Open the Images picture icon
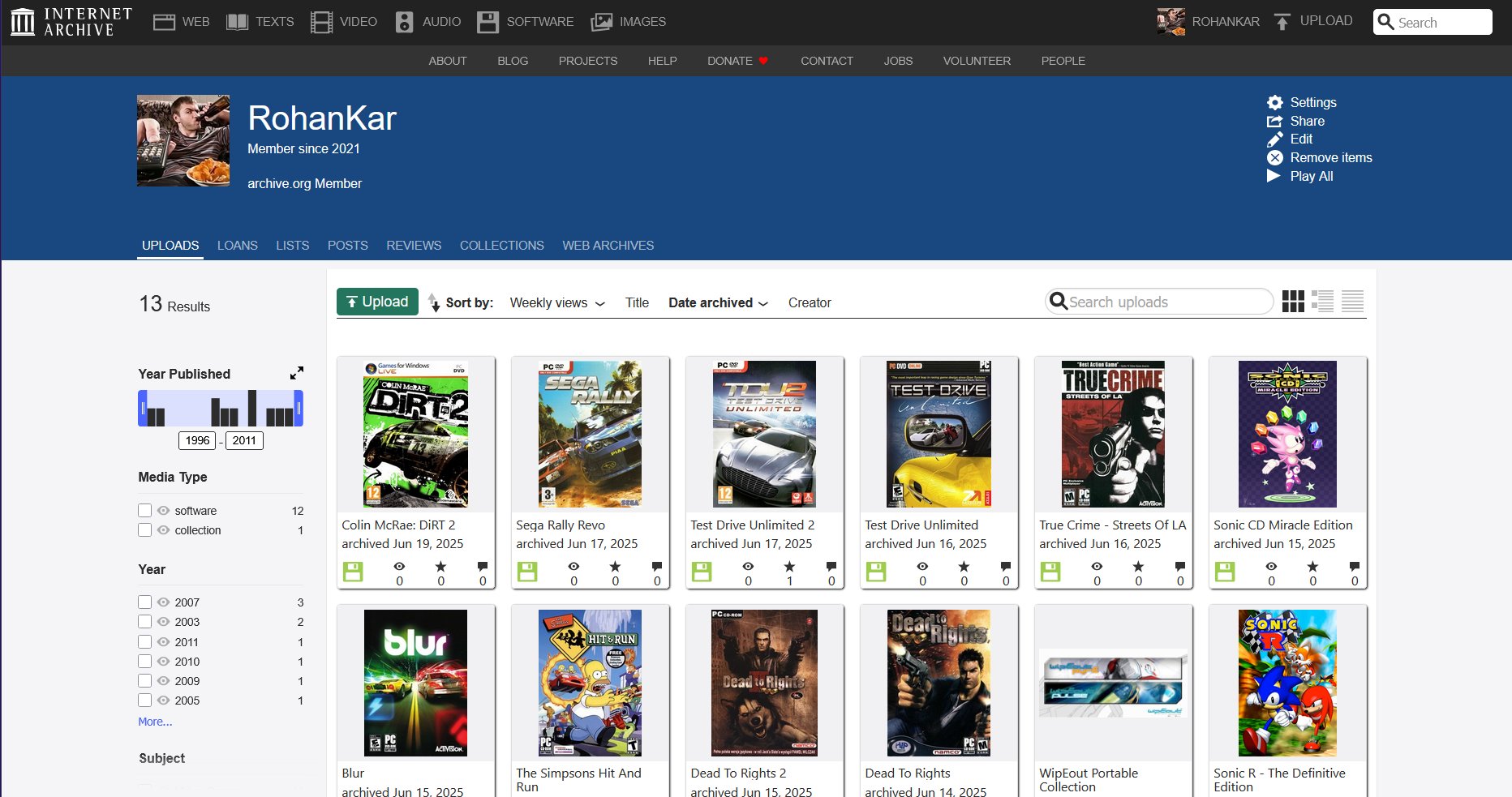This screenshot has width=1512, height=797. [x=601, y=22]
